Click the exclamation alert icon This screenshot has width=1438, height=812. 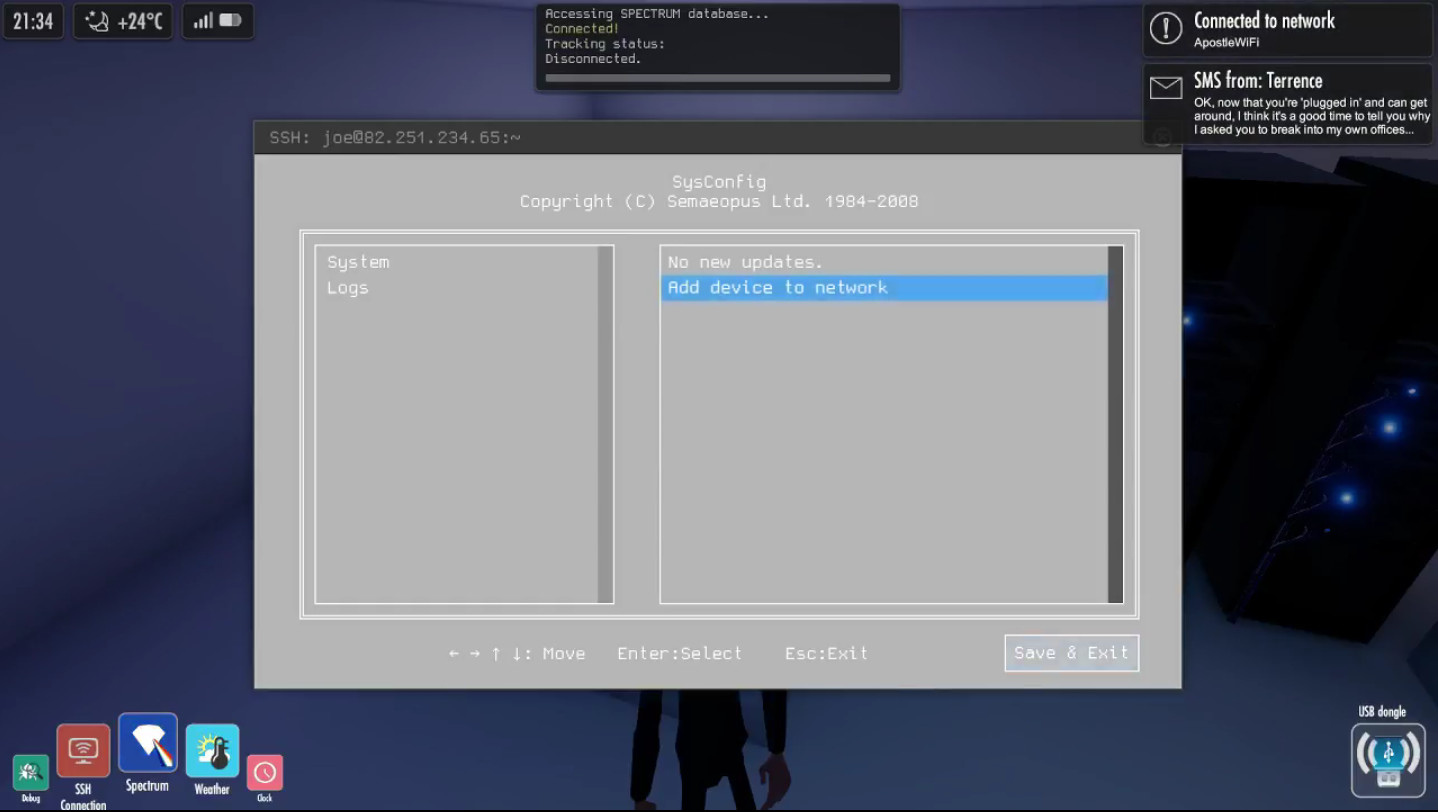click(x=1166, y=29)
